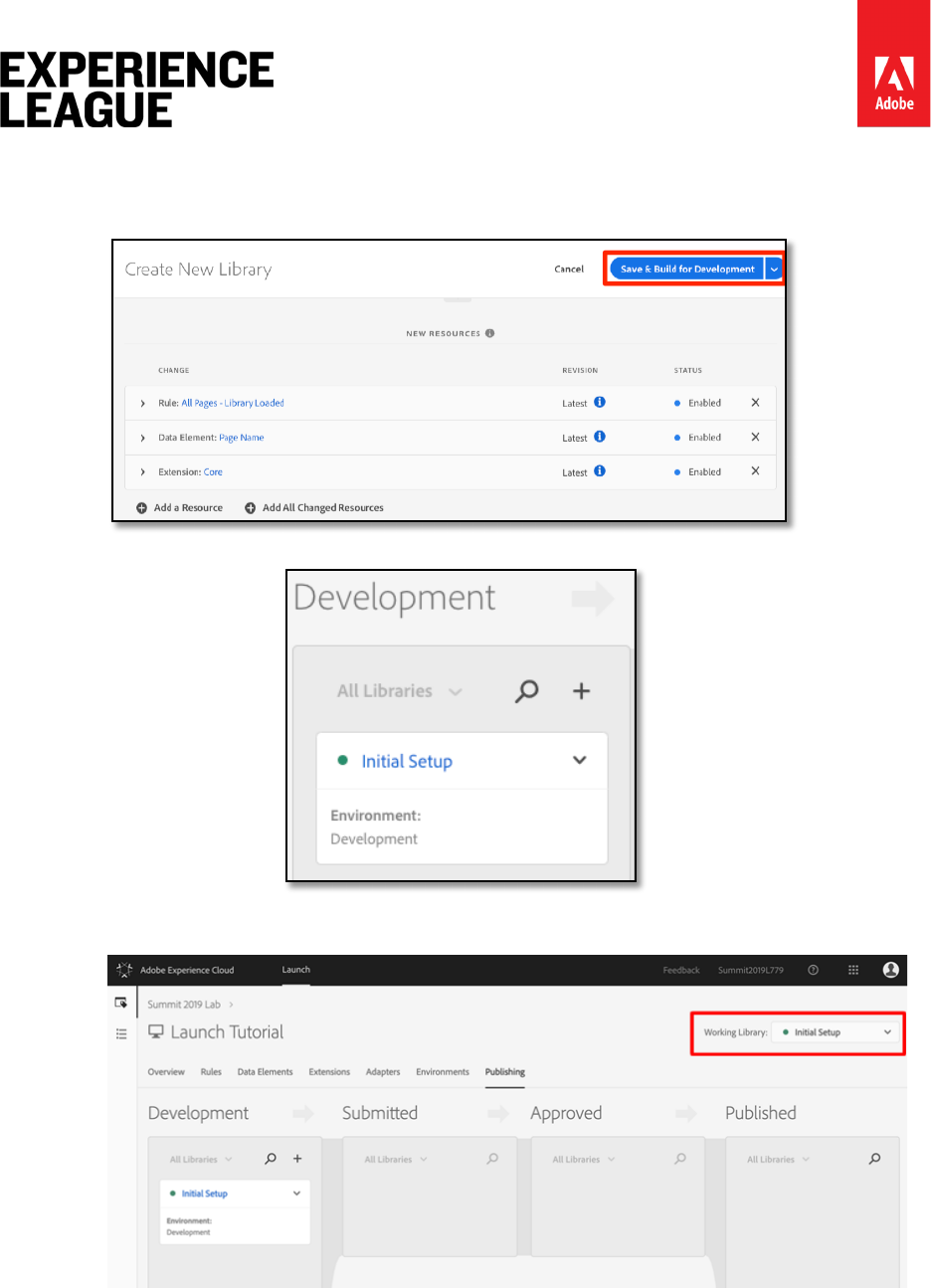This screenshot has width=931, height=1288.
Task: Remove the Page Name data element with X
Action: [755, 437]
